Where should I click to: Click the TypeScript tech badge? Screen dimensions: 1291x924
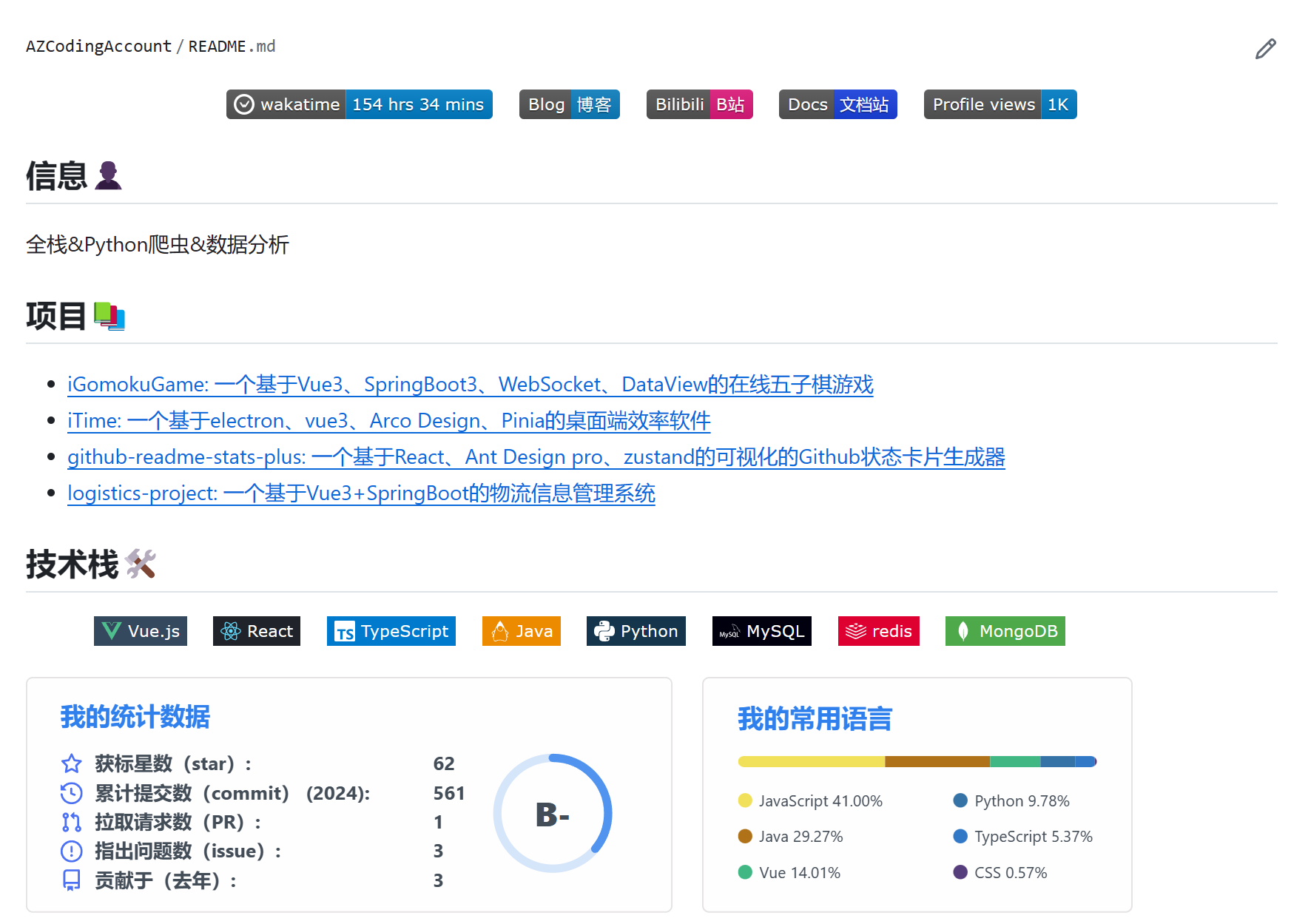point(391,631)
